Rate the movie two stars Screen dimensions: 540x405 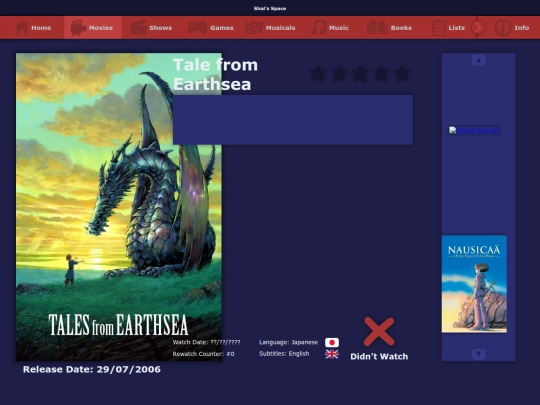(x=339, y=74)
